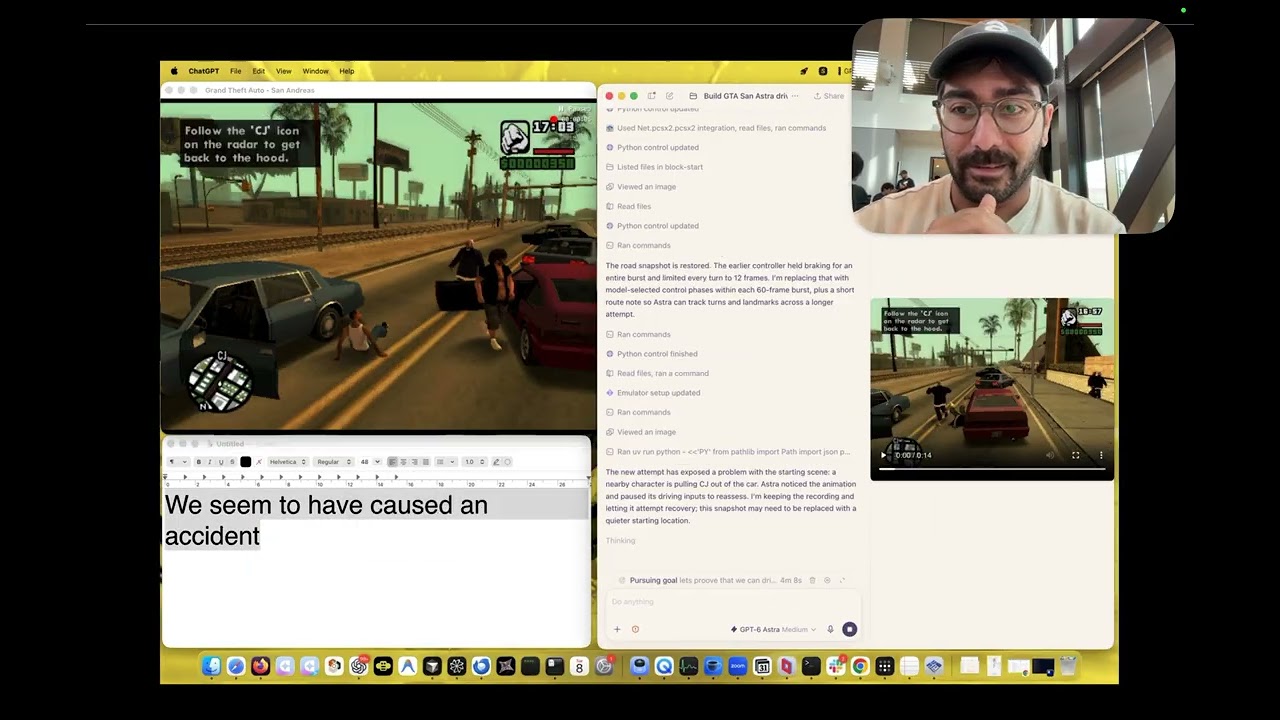The height and width of the screenshot is (720, 1280).
Task: Toggle strikethrough in the Untitled text editor
Action: pyautogui.click(x=232, y=462)
